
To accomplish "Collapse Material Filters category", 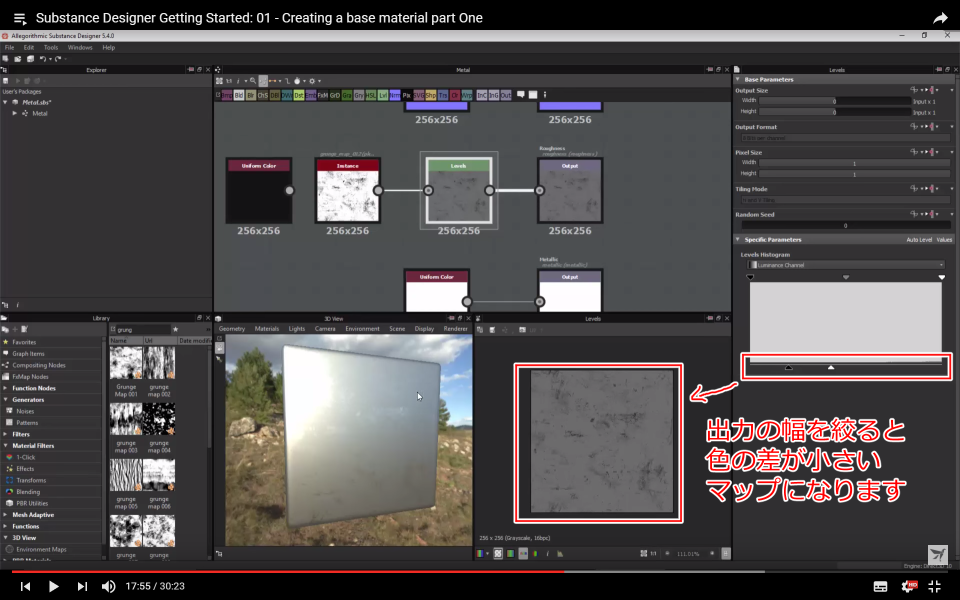I will (x=6, y=446).
